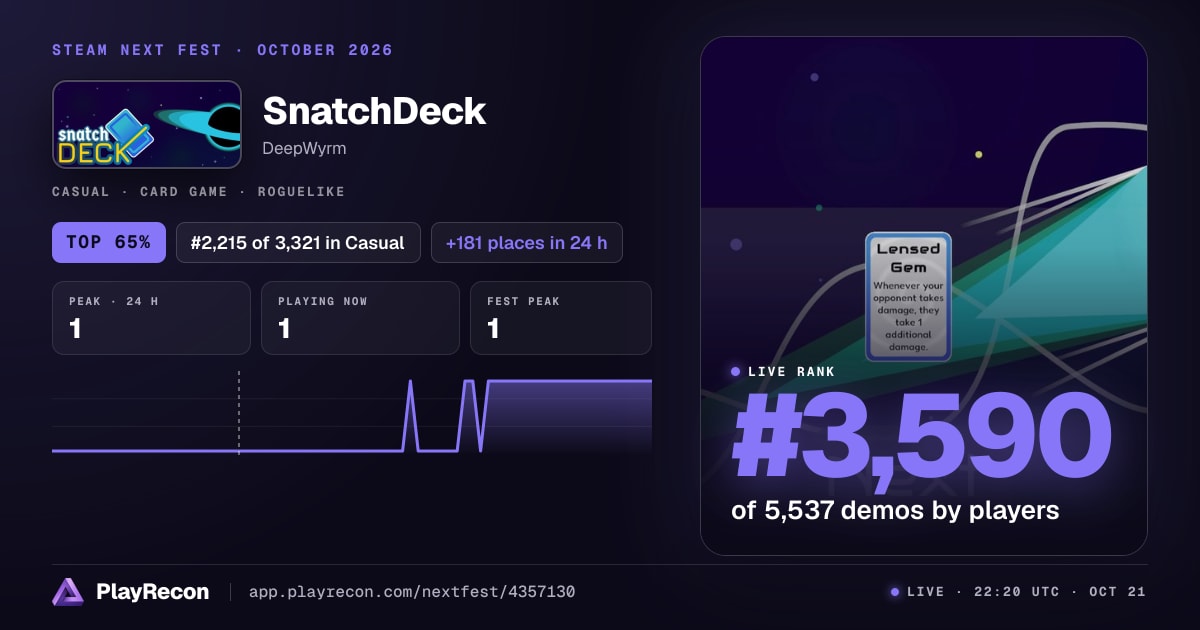Open the PEAK · 24 H stat card
The image size is (1200, 630).
[x=151, y=318]
